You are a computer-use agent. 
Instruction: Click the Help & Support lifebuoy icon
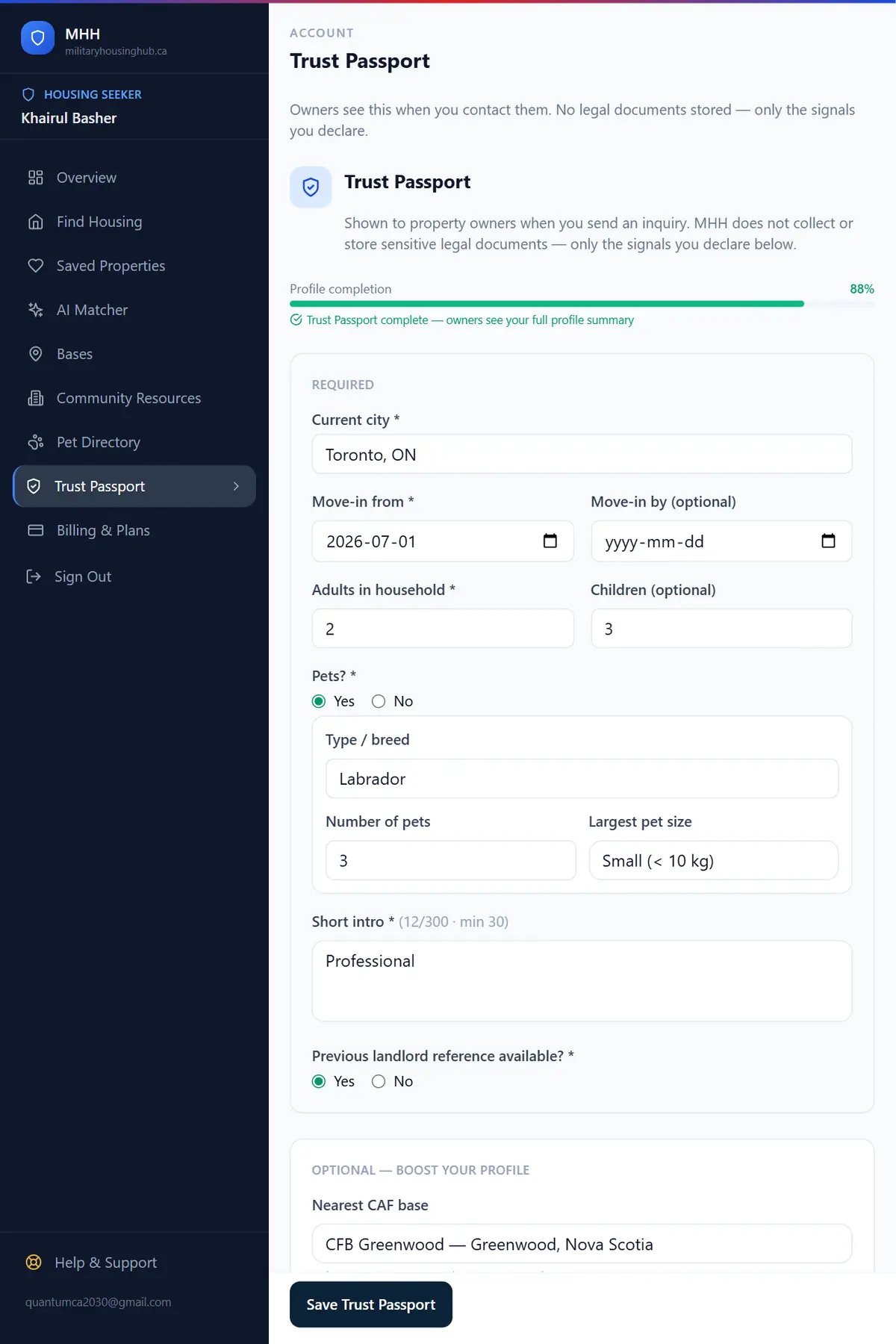click(x=34, y=1263)
